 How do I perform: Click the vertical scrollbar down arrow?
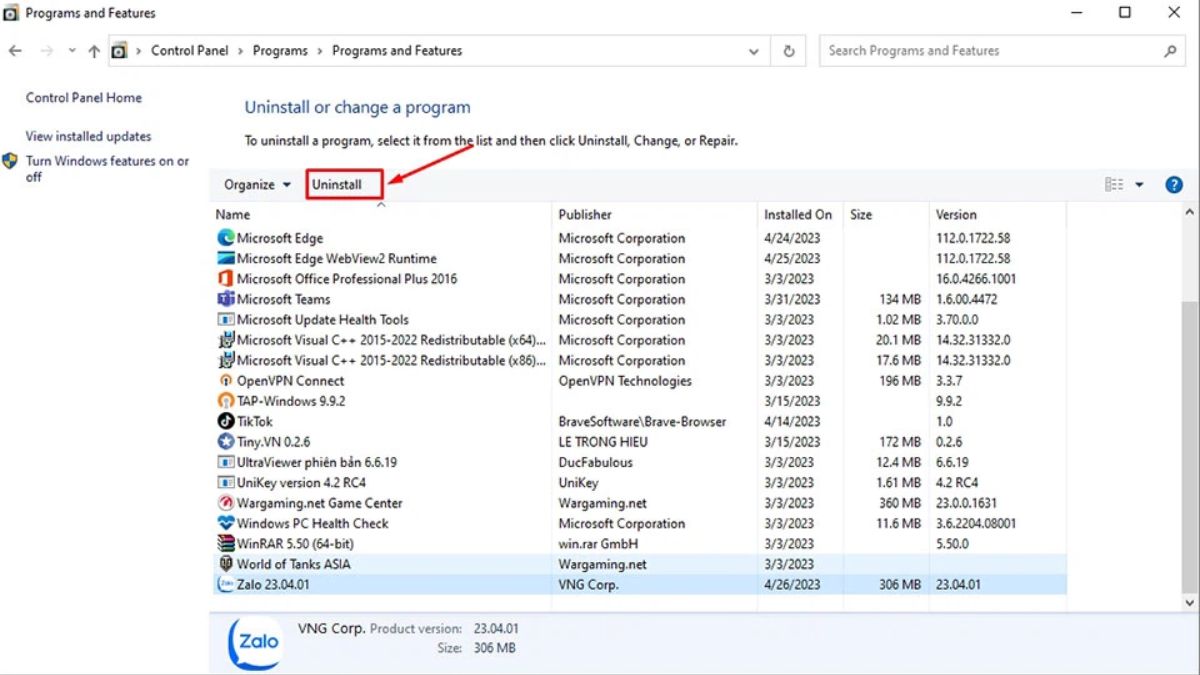pos(1190,603)
